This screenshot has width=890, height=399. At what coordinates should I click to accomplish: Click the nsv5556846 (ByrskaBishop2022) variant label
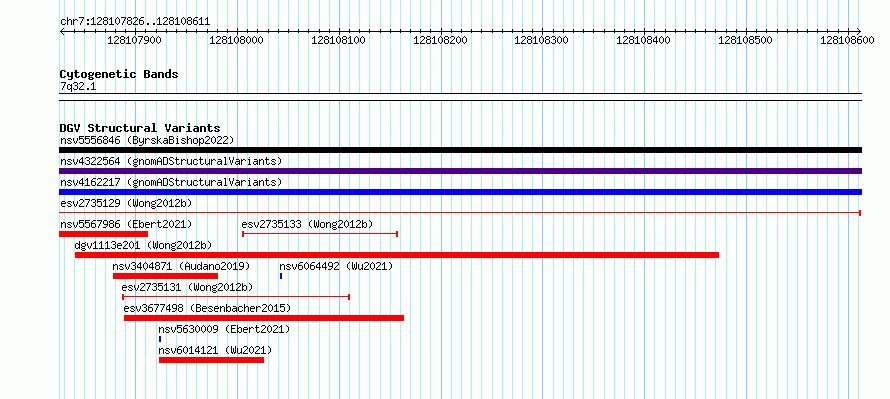pos(147,140)
